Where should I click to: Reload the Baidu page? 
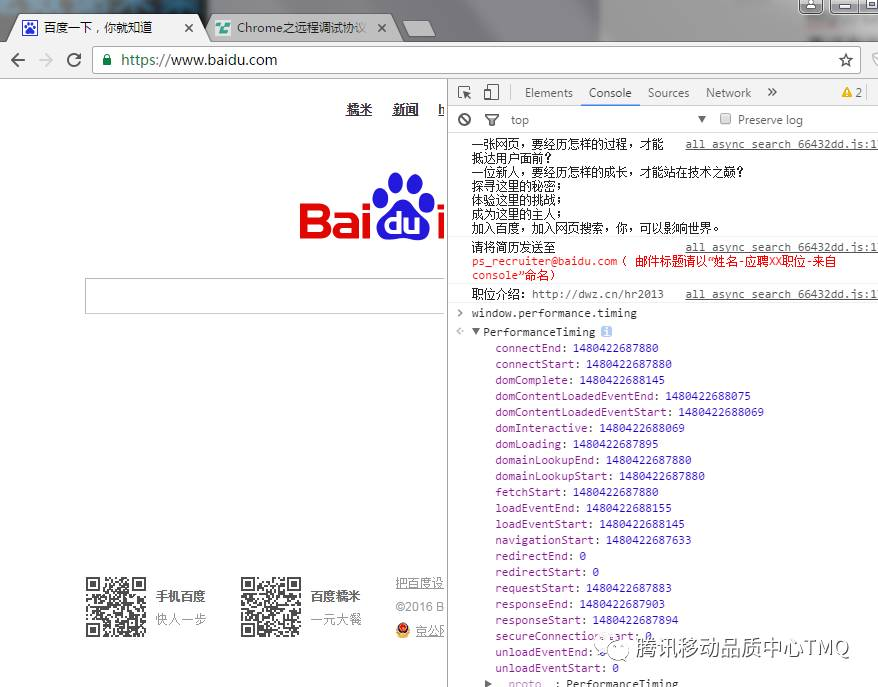[x=74, y=60]
